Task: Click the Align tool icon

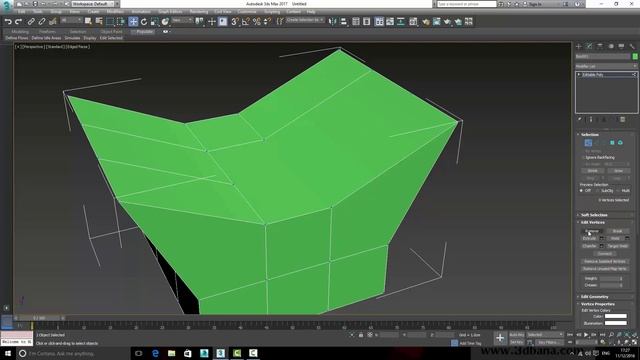Action: pyautogui.click(x=343, y=22)
